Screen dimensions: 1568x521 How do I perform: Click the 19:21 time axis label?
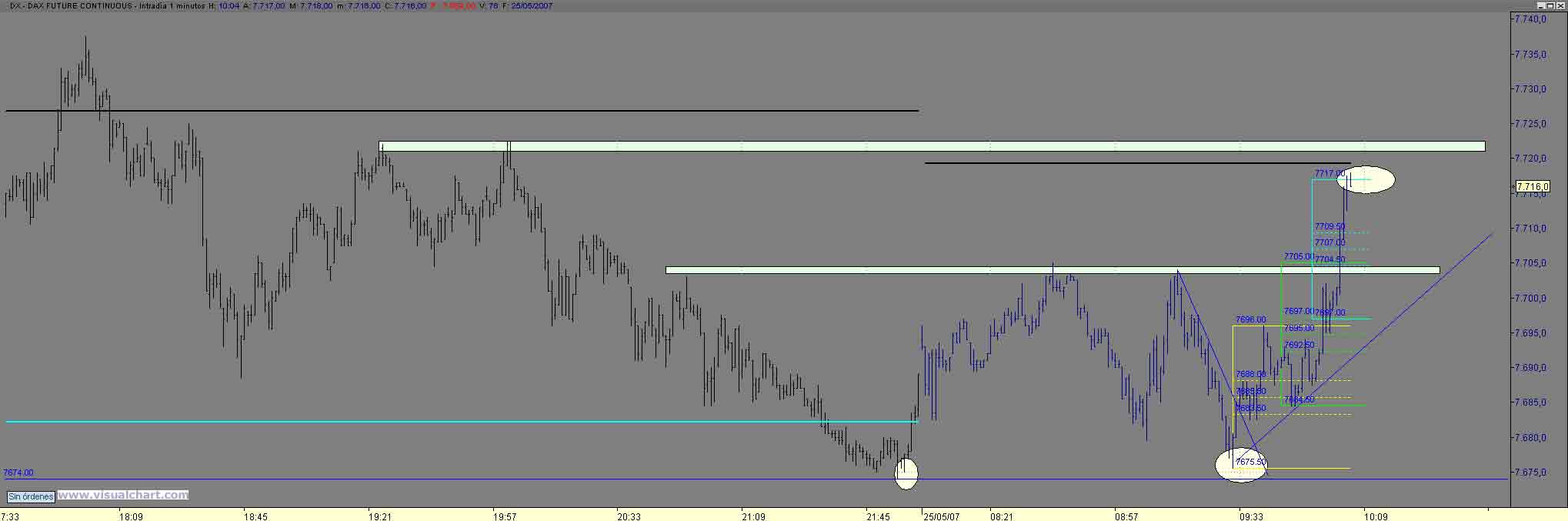point(380,516)
